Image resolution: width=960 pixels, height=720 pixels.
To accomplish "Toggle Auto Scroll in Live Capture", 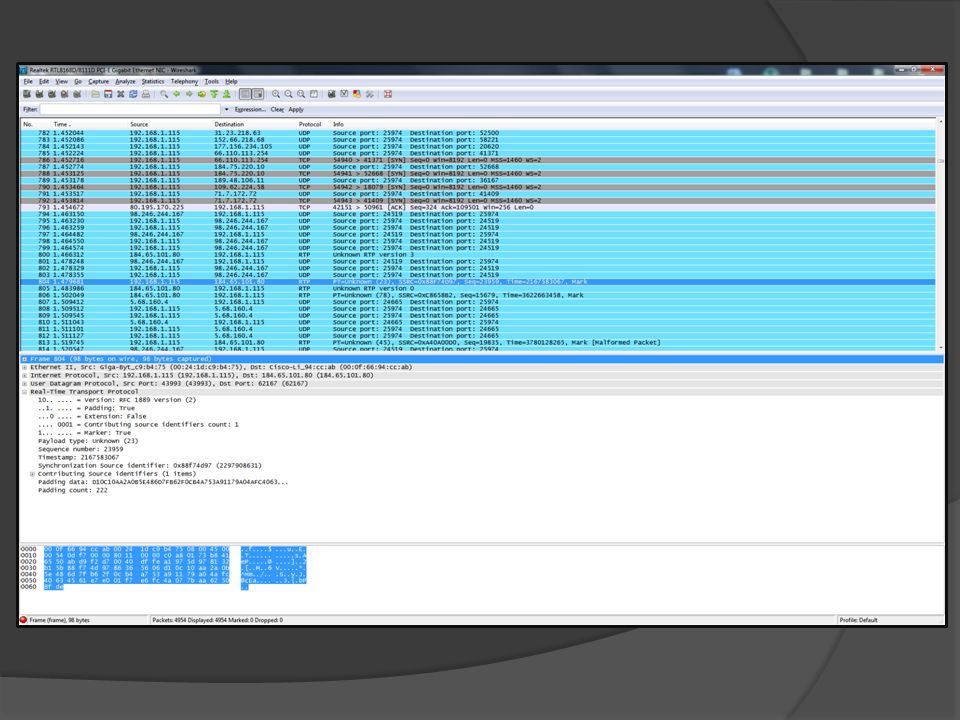I will [258, 94].
